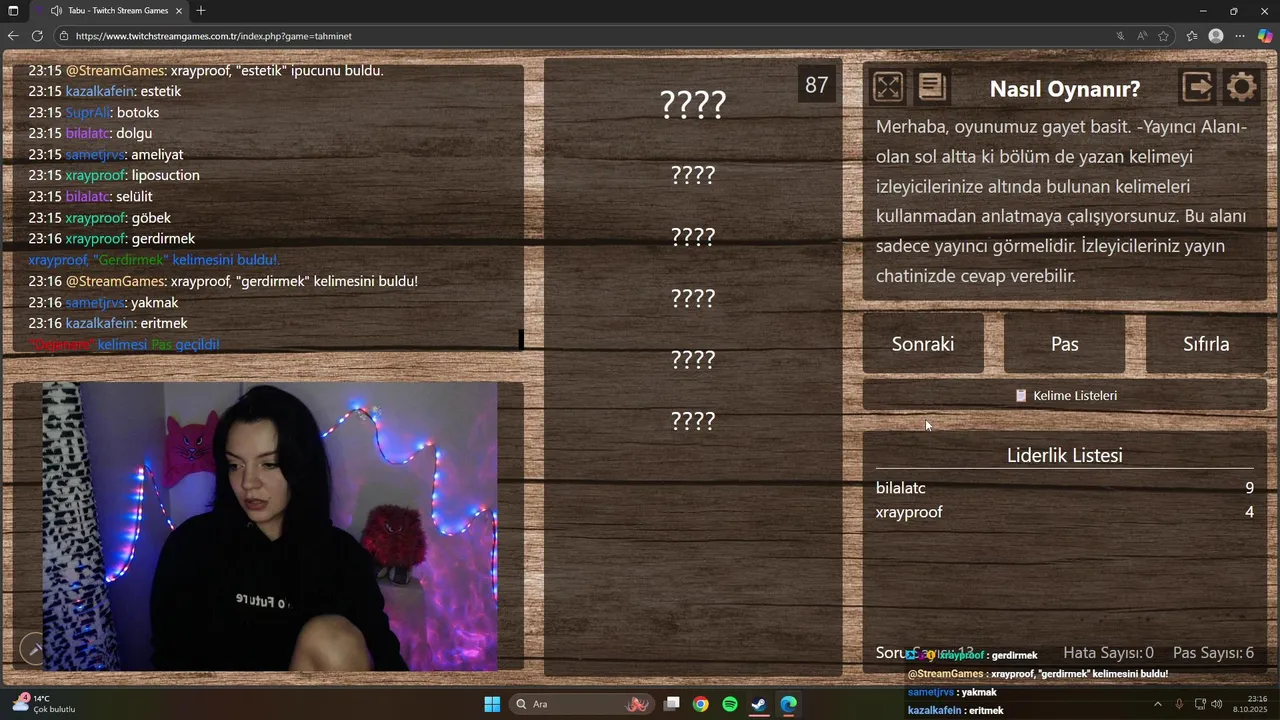Open the game settings gear icon
Viewport: 1280px width, 720px height.
coord(1241,87)
